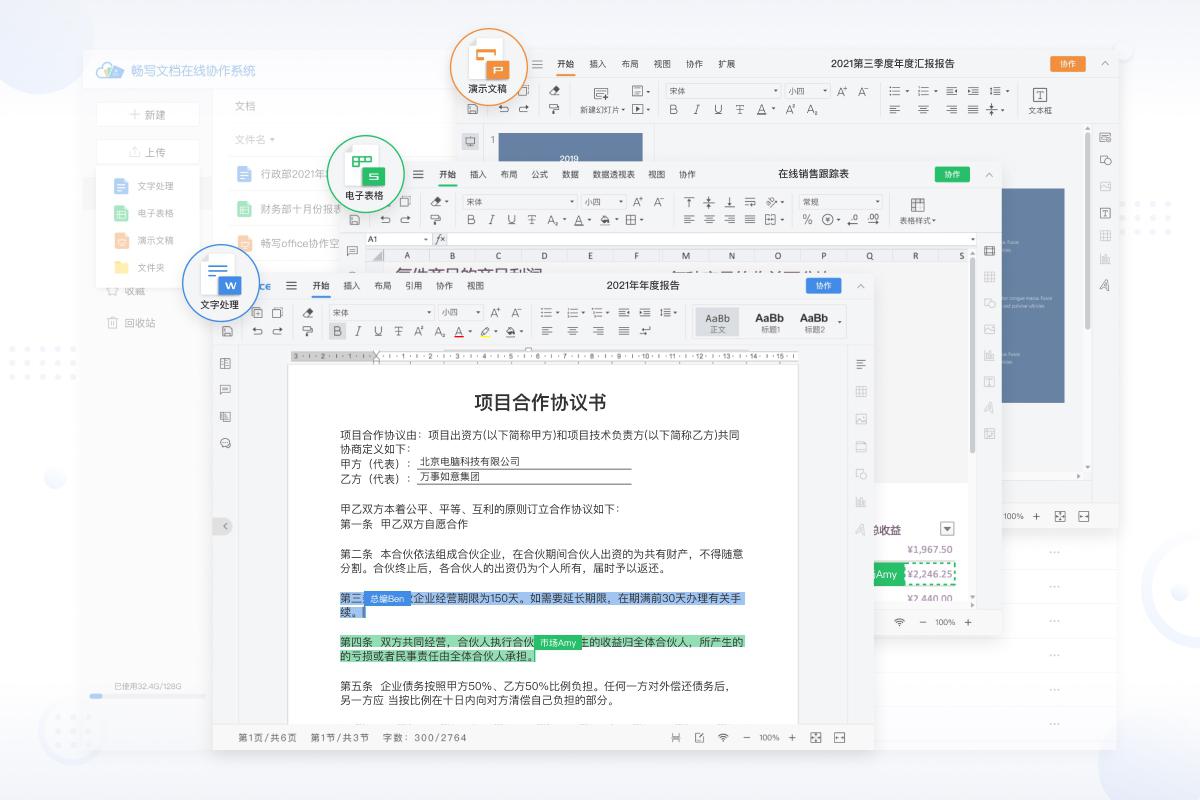This screenshot has width=1200, height=800.
Task: Click the spreadsheet formula bar input
Action: click(709, 239)
